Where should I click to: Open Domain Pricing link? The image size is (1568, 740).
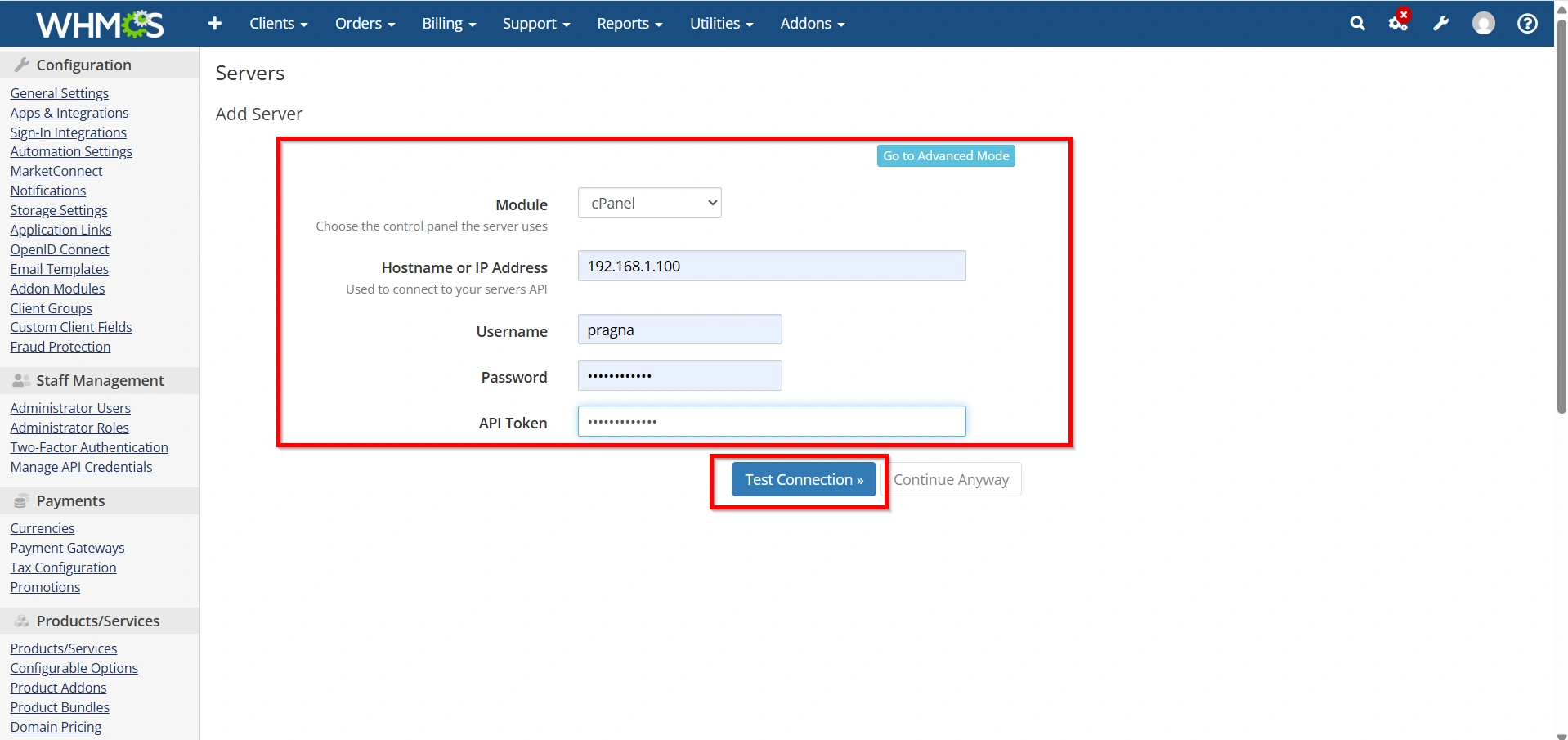[x=56, y=727]
